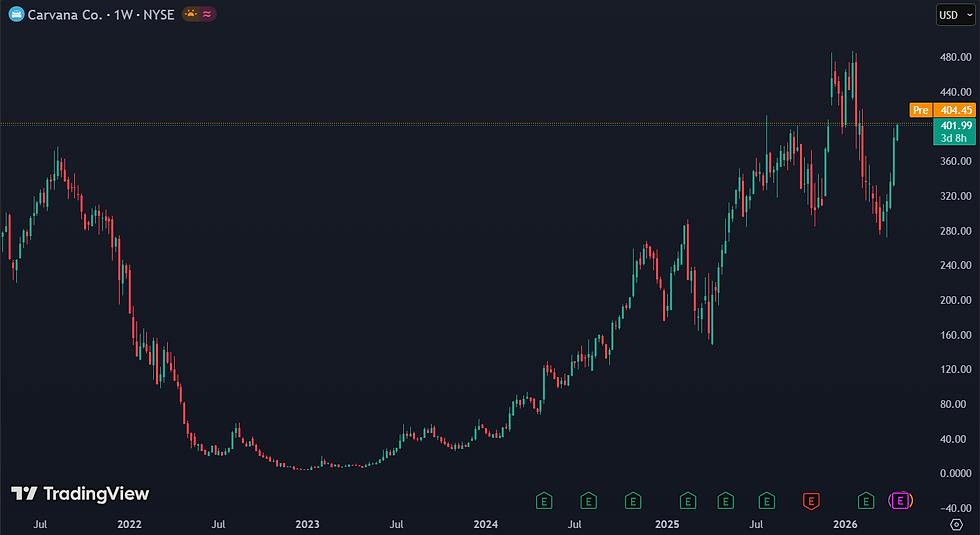Open the red earnings E marker
Image resolution: width=980 pixels, height=535 pixels.
point(811,501)
